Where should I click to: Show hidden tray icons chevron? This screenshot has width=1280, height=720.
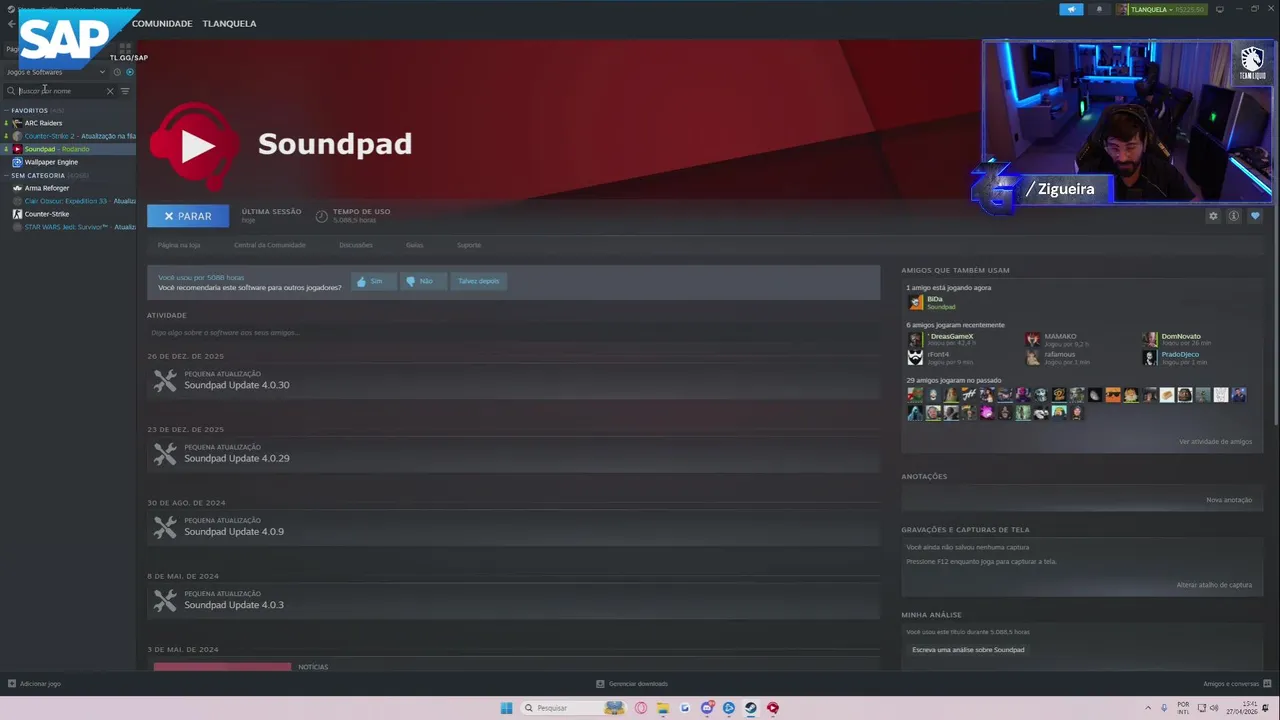pos(1147,708)
